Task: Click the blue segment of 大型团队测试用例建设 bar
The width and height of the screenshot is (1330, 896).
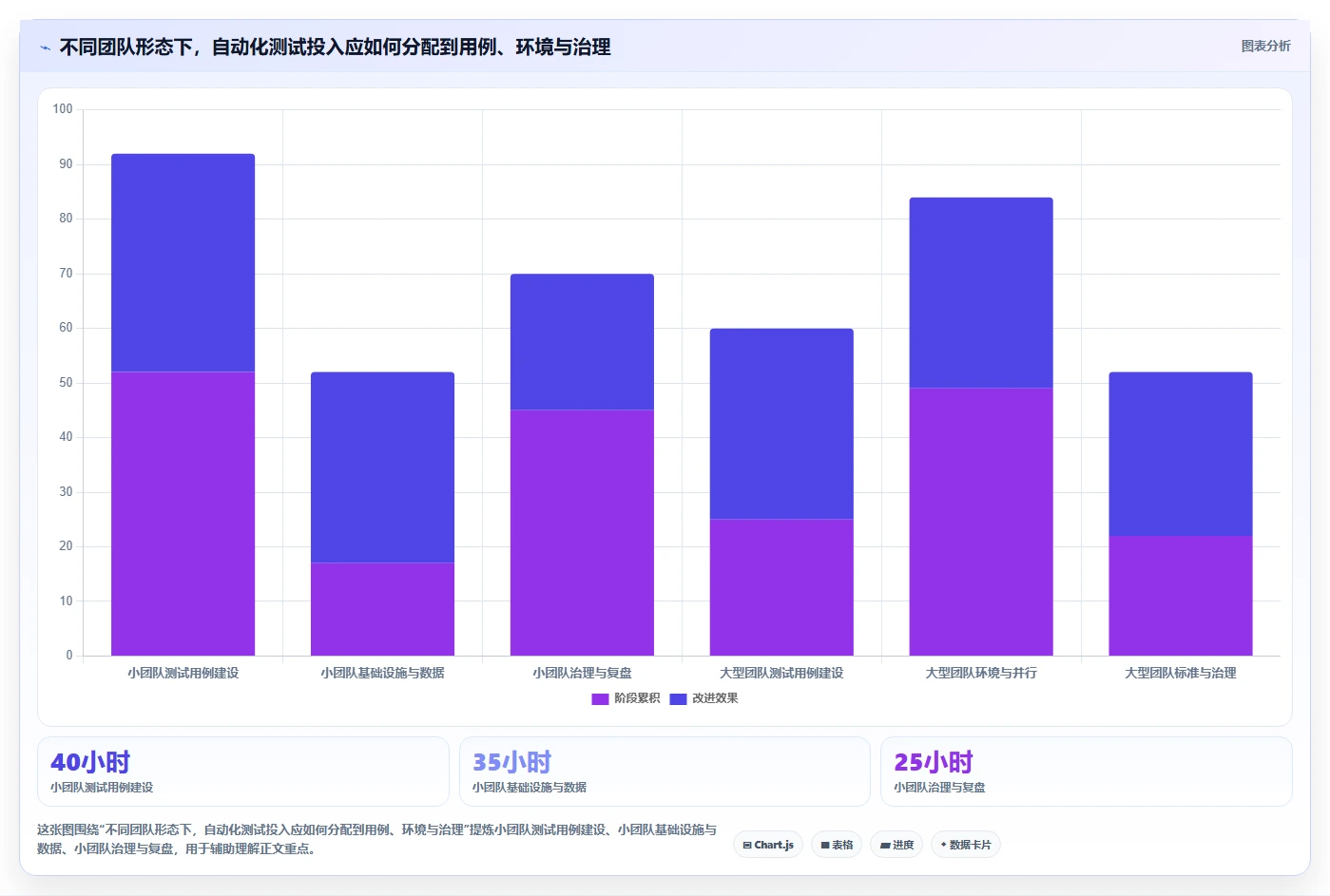Action: pos(781,424)
